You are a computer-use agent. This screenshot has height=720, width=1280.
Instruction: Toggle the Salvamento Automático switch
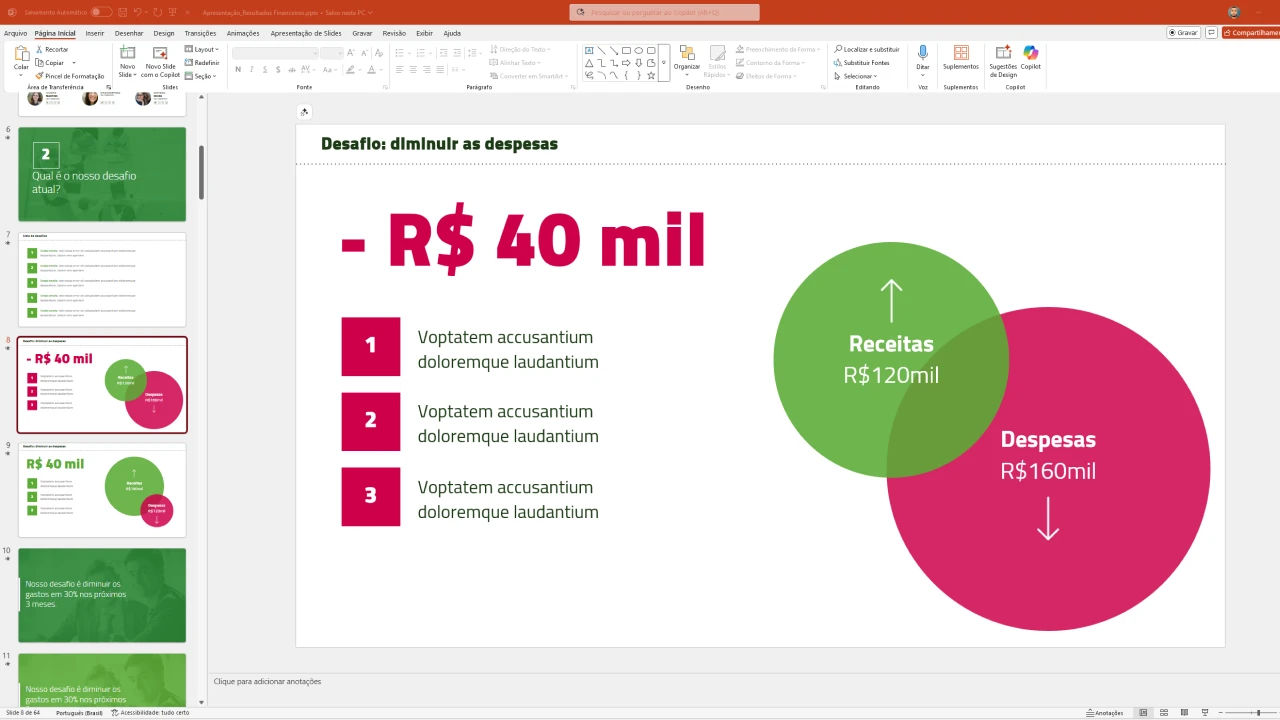point(101,12)
